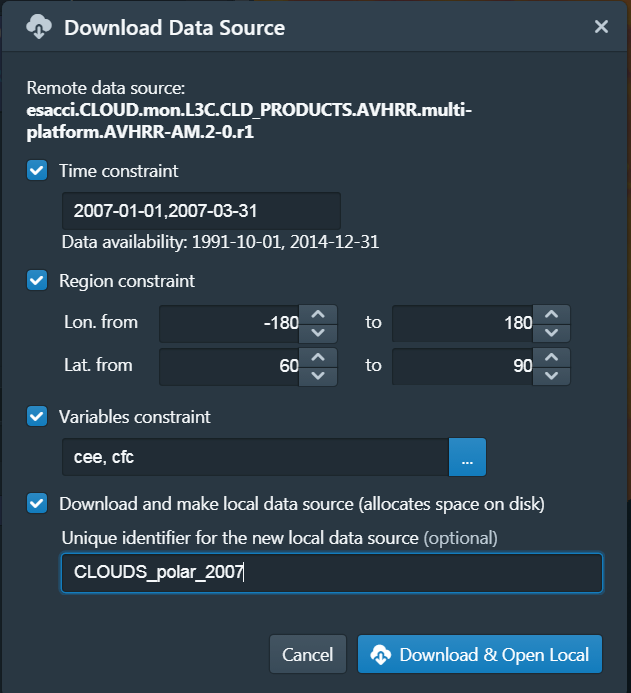Increase the Lon. from value

pos(318,314)
